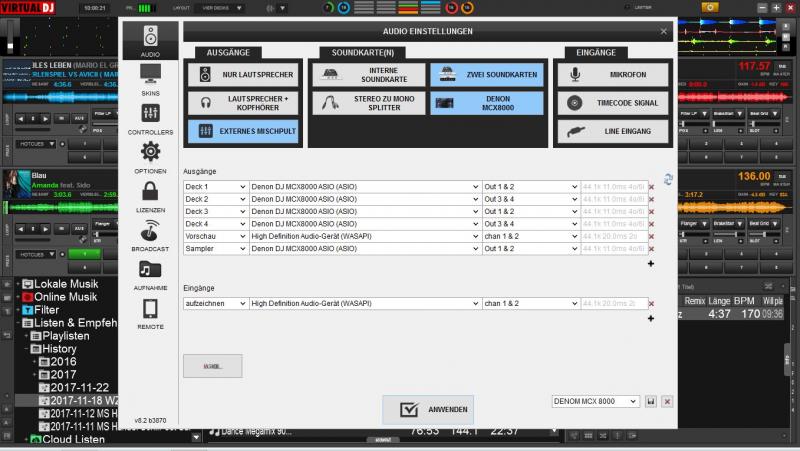Open Playlisten in the folder tree
This screenshot has height=451, width=800.
coord(66,336)
